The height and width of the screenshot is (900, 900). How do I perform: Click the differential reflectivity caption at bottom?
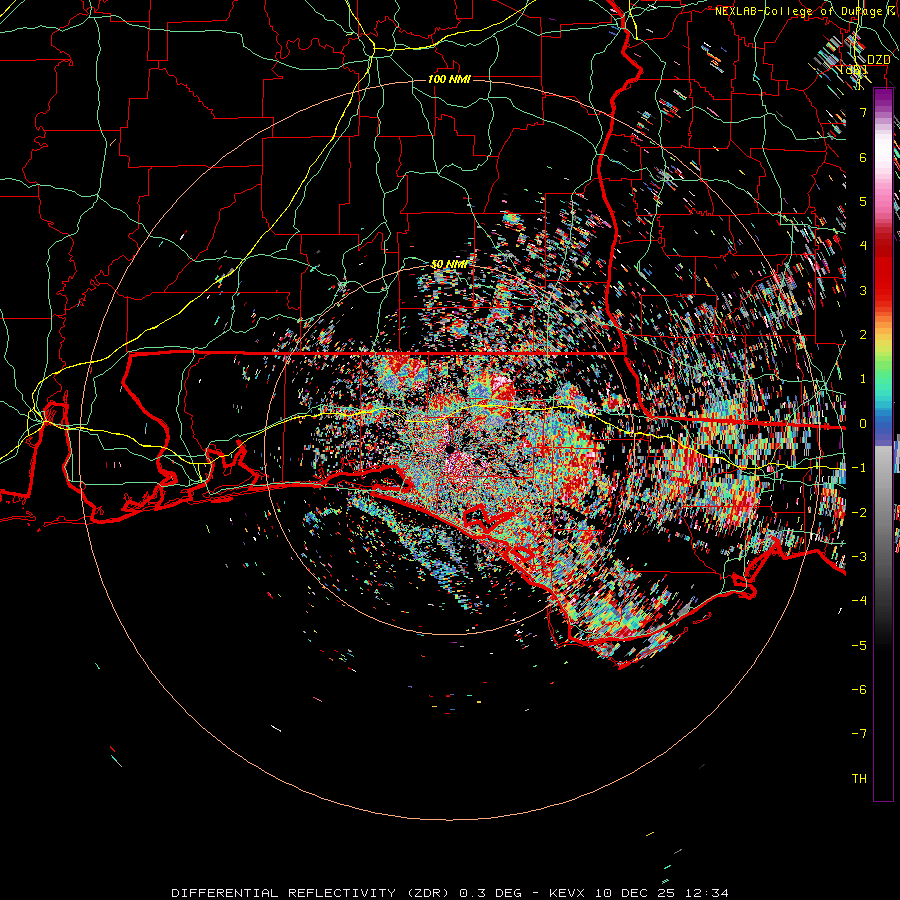coord(449,893)
